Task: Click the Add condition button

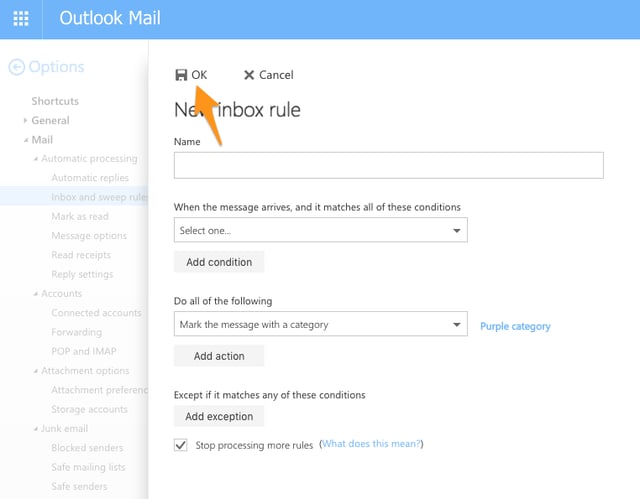Action: pyautogui.click(x=219, y=262)
